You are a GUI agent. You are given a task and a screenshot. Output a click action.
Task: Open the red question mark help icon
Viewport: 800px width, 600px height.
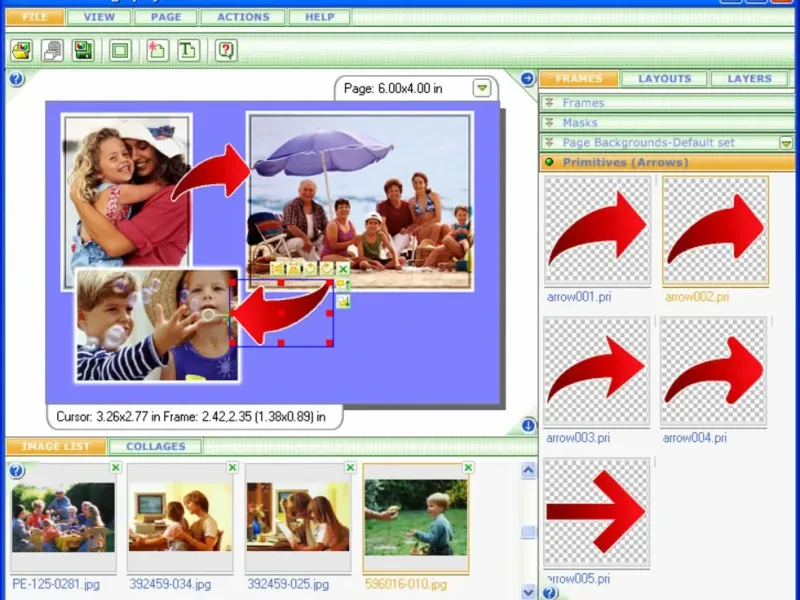click(x=226, y=51)
